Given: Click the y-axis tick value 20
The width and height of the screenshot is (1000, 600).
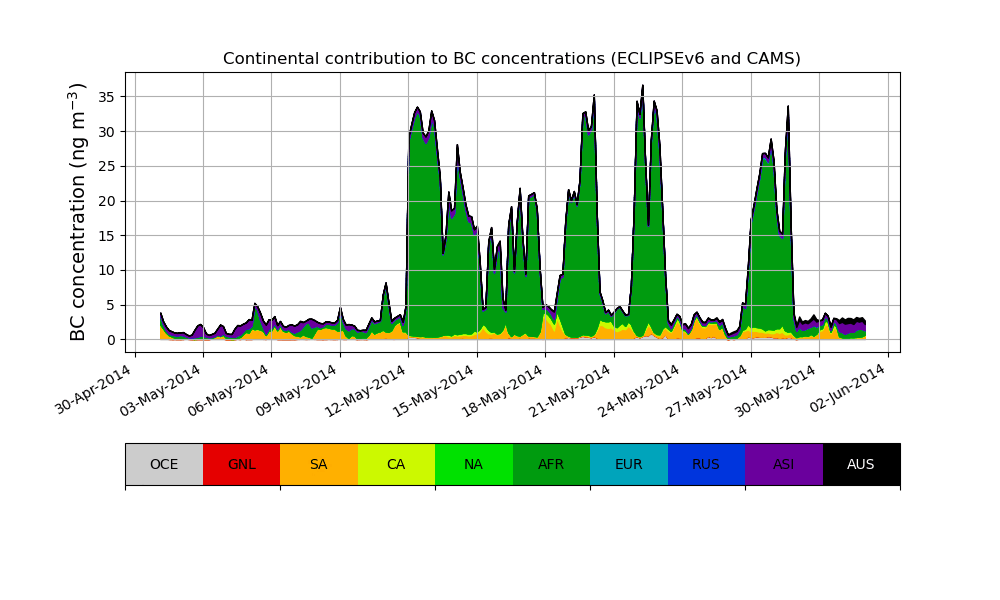Looking at the screenshot, I should (107, 201).
